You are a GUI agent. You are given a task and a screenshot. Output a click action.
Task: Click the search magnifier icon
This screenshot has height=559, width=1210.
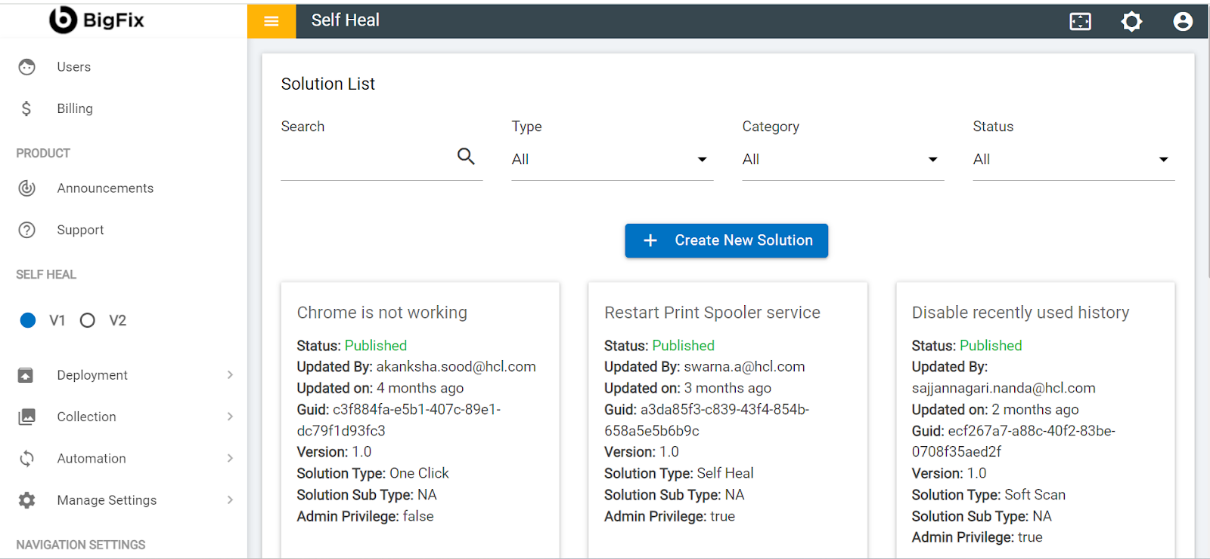tap(466, 156)
